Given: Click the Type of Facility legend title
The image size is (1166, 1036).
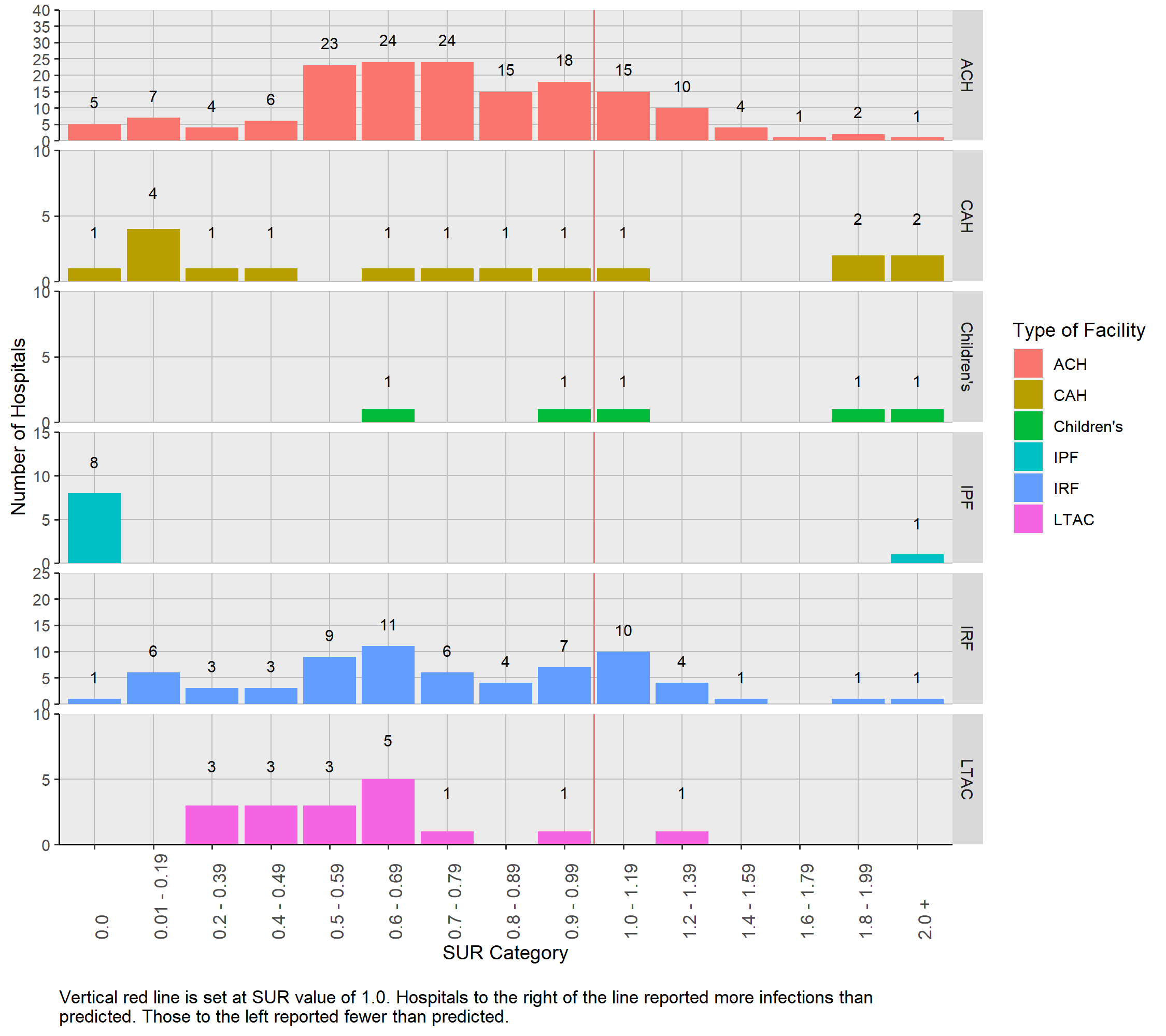Looking at the screenshot, I should (x=1079, y=330).
